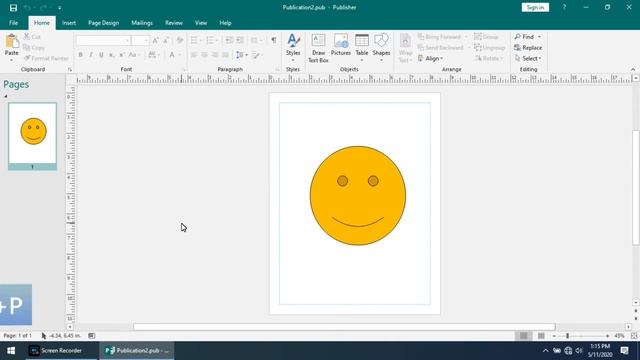640x360 pixels.
Task: Click the zoom slider handle
Action: coord(567,336)
